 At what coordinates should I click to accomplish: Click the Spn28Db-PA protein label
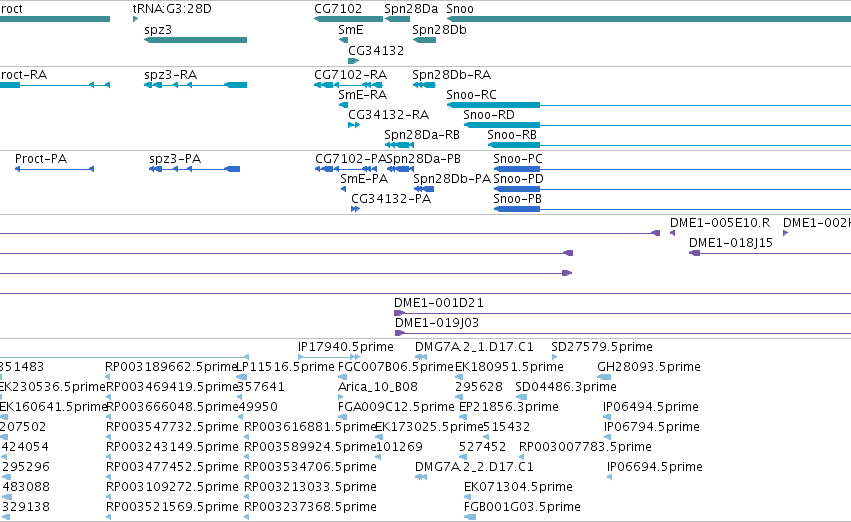point(452,179)
